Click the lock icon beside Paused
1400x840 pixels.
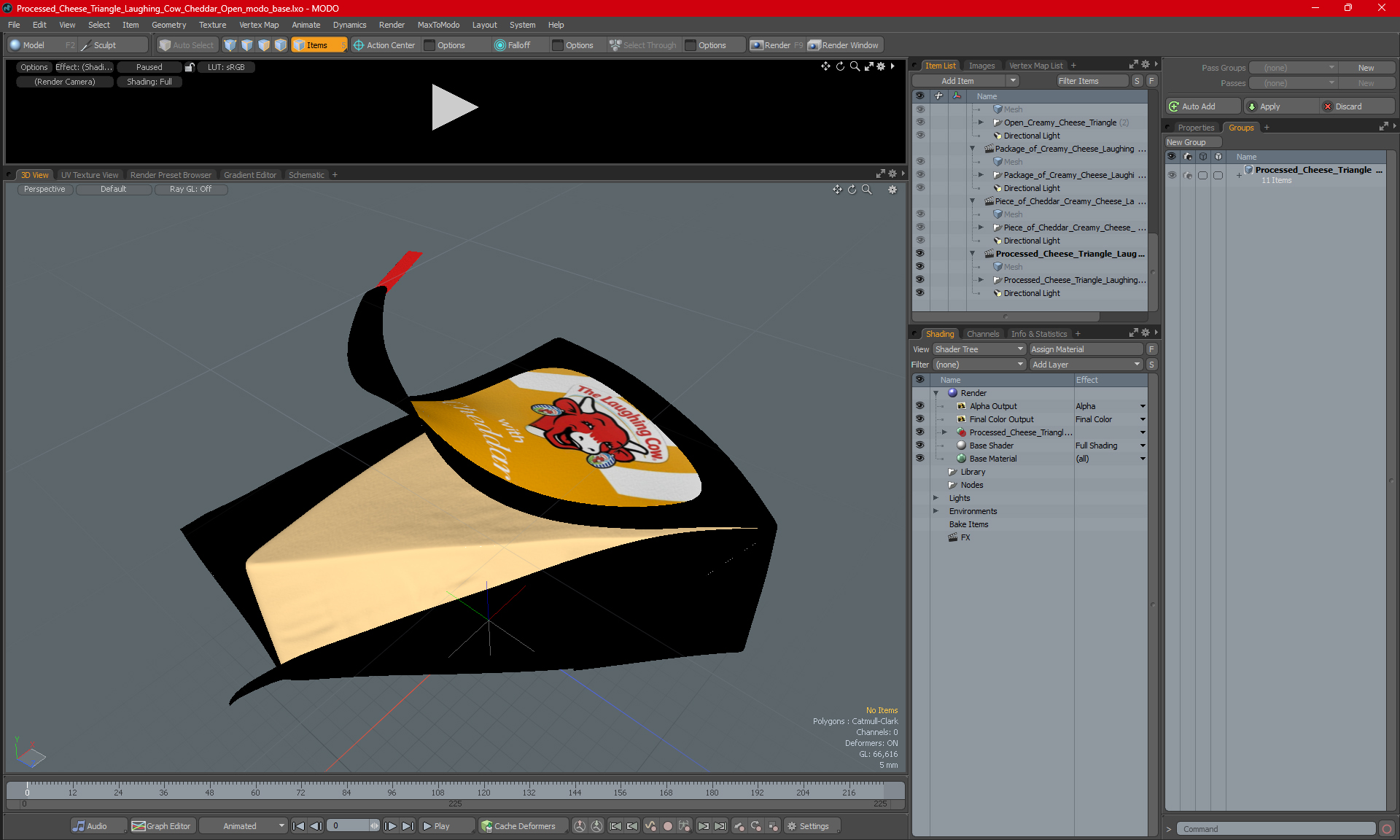[190, 67]
